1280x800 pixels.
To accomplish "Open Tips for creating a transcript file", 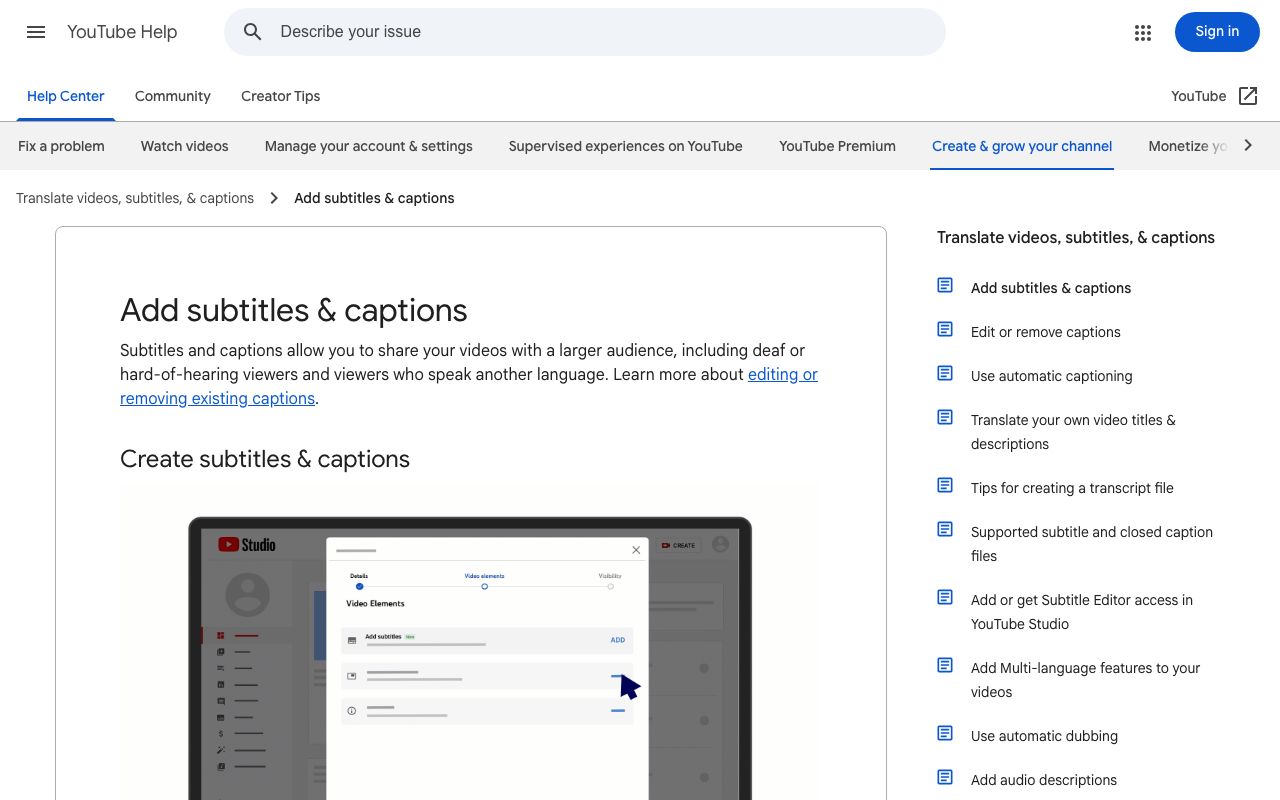I will pyautogui.click(x=1072, y=488).
